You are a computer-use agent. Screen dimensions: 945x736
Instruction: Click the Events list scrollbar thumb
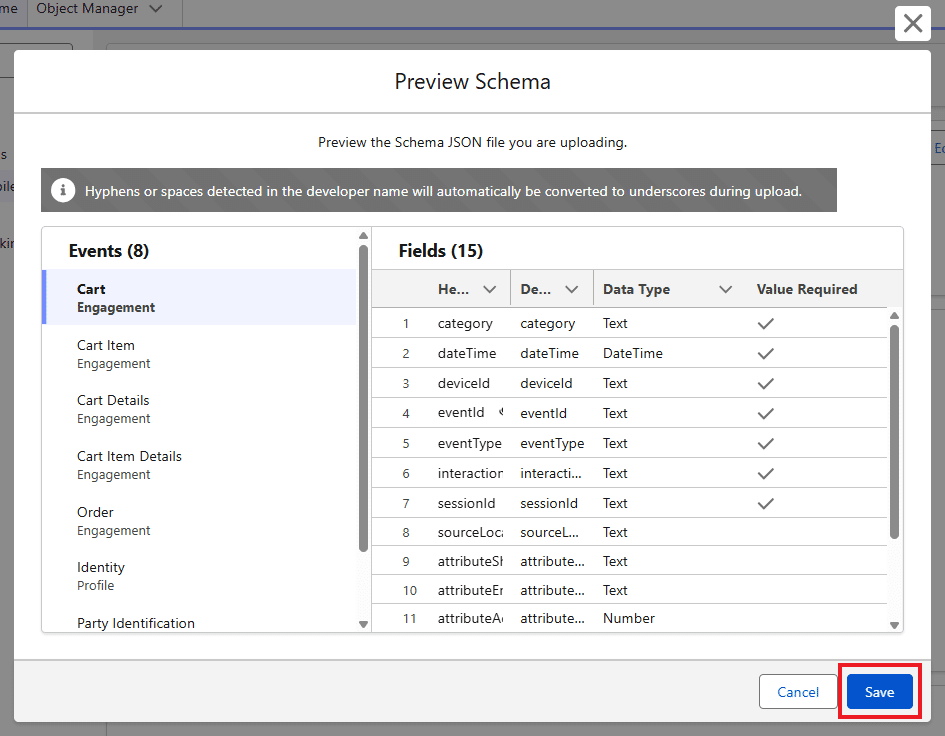363,398
